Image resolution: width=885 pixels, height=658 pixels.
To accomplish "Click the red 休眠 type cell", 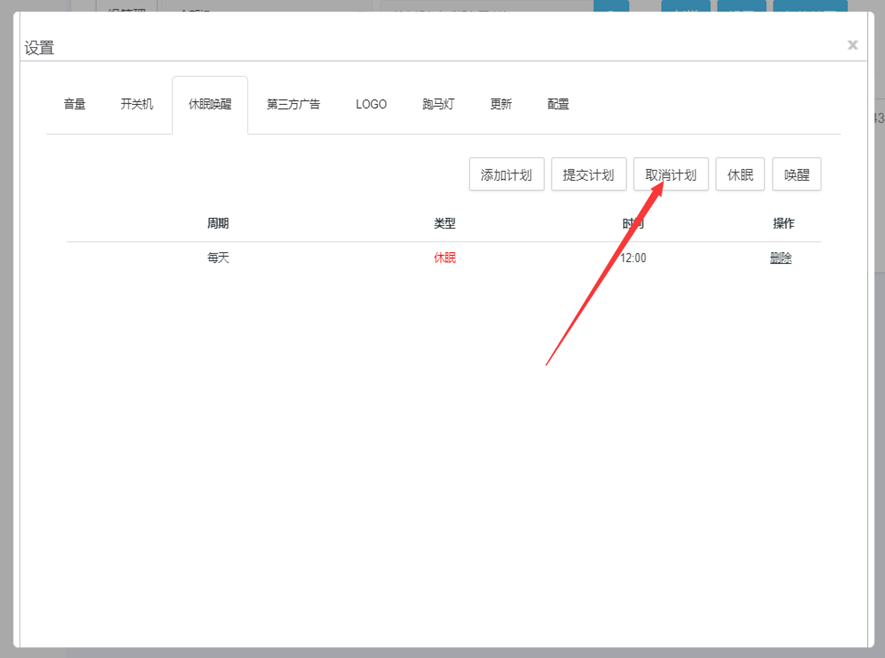I will (444, 258).
